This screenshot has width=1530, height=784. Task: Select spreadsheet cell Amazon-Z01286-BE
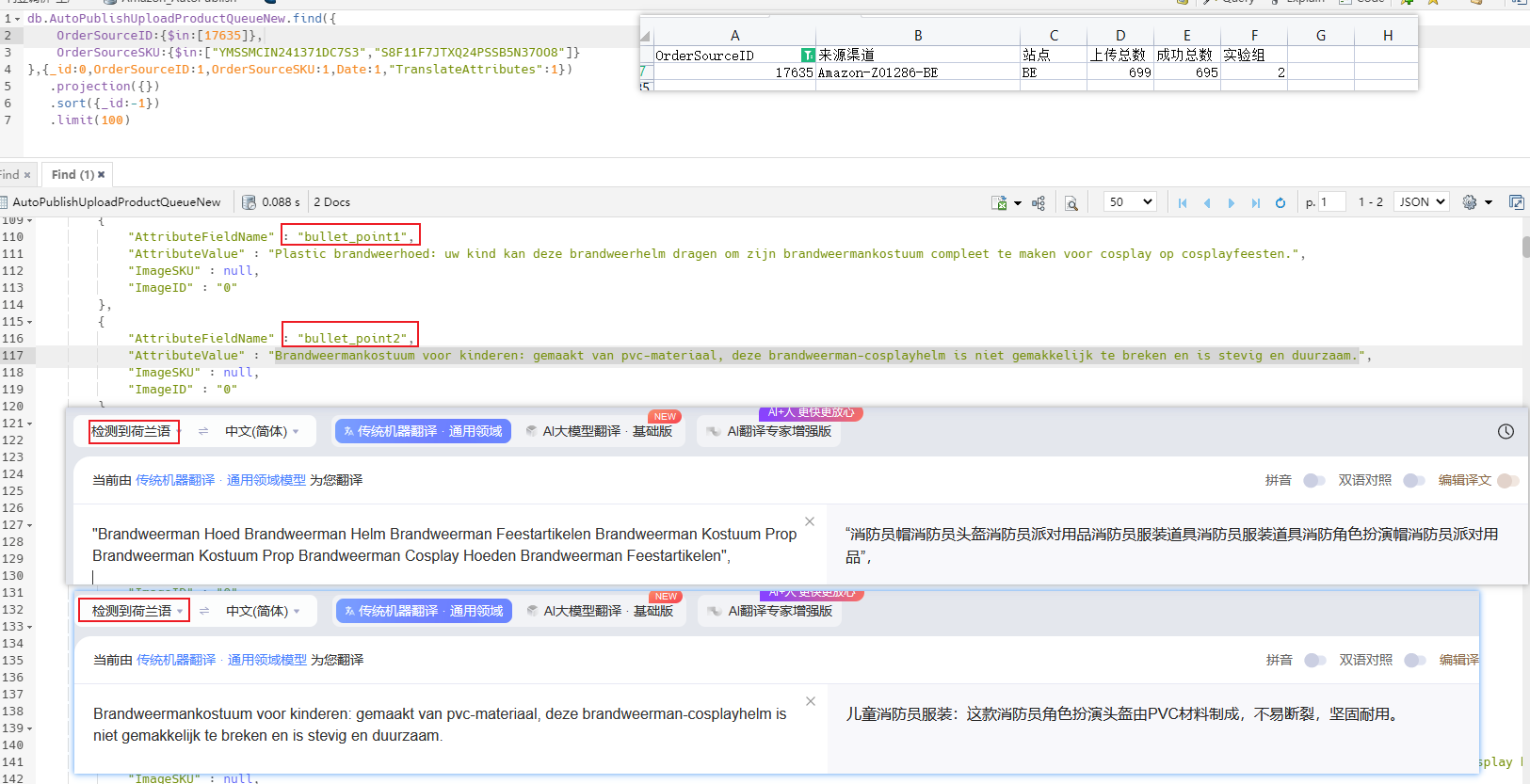918,72
